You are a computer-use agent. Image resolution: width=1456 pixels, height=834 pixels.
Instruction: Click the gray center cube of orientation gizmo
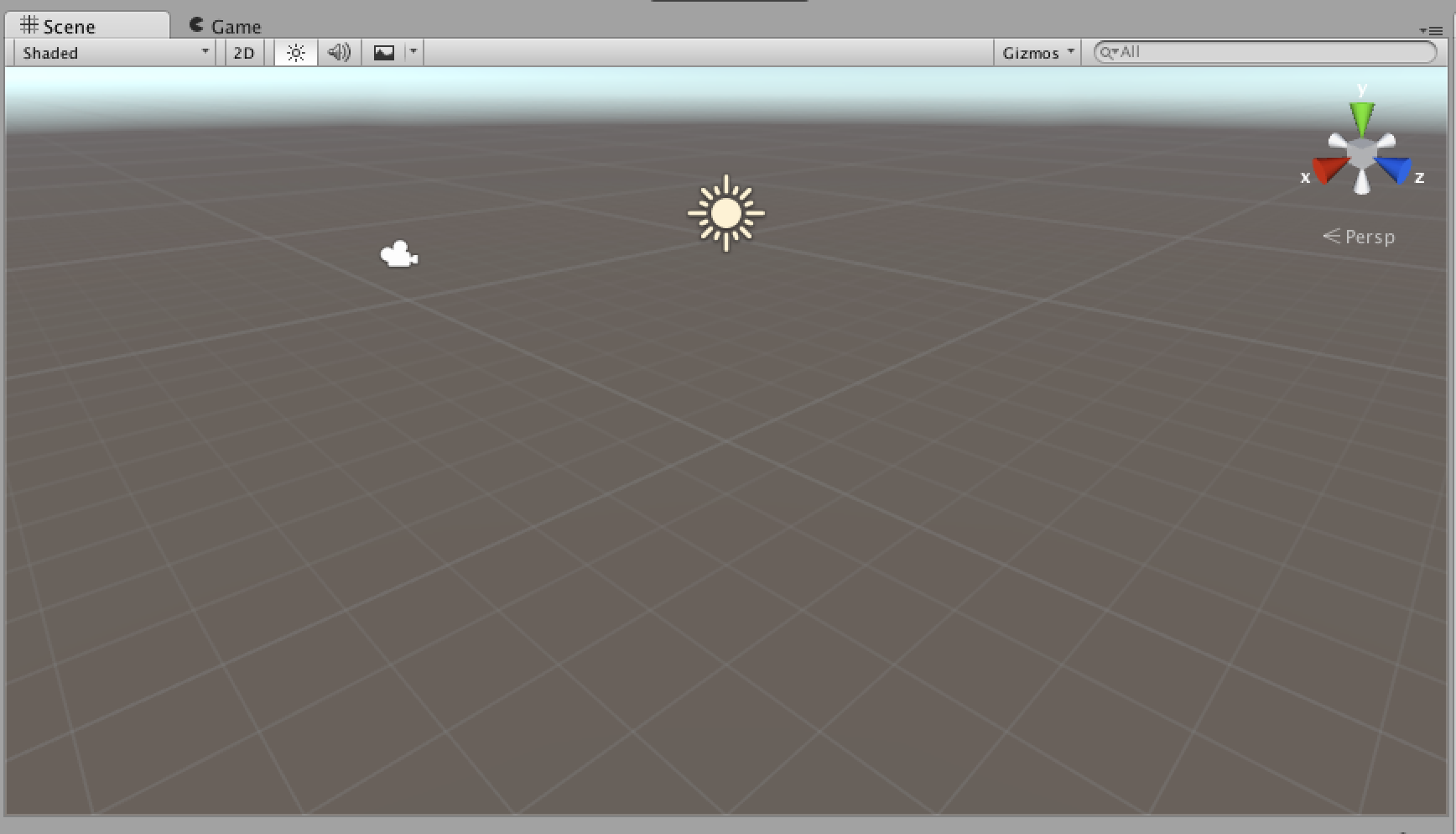pyautogui.click(x=1361, y=154)
